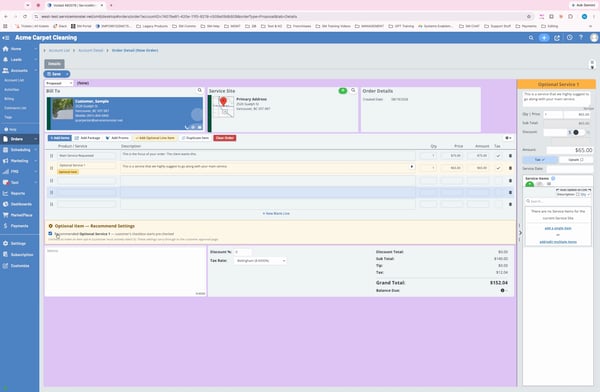The width and height of the screenshot is (600, 392).
Task: Click the Account Detail breadcrumb
Action: pos(91,51)
